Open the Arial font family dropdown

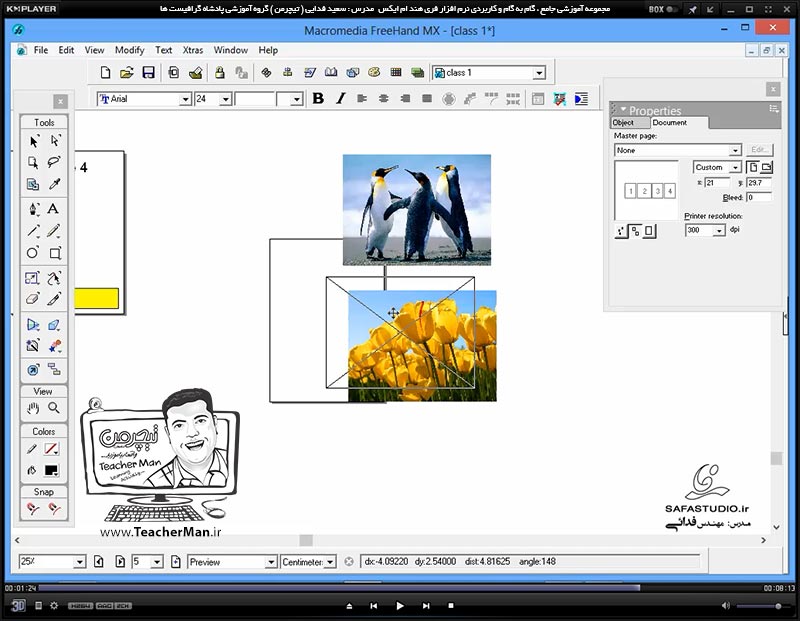(x=185, y=99)
